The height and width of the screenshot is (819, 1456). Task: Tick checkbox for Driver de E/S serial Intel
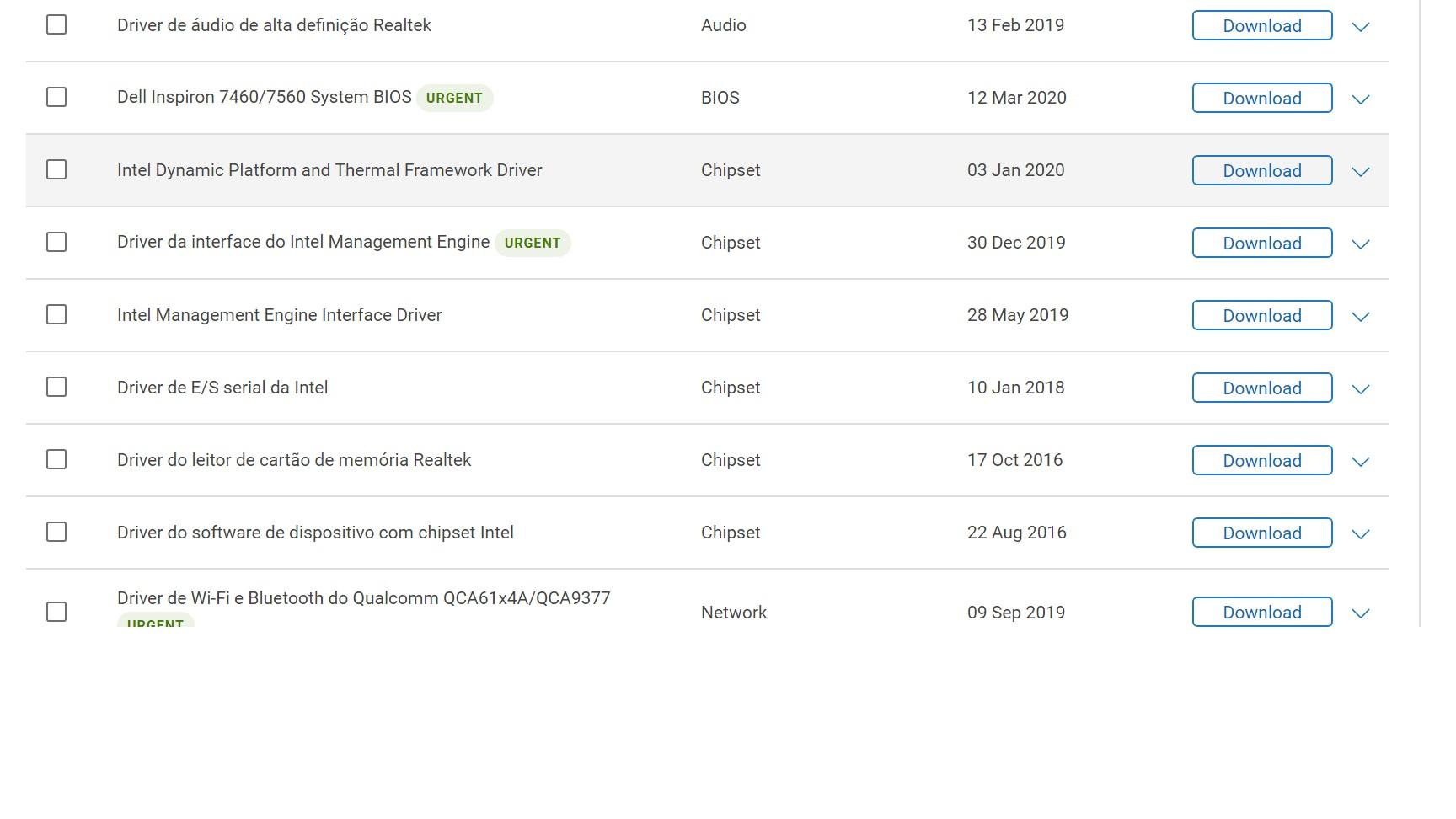point(56,387)
